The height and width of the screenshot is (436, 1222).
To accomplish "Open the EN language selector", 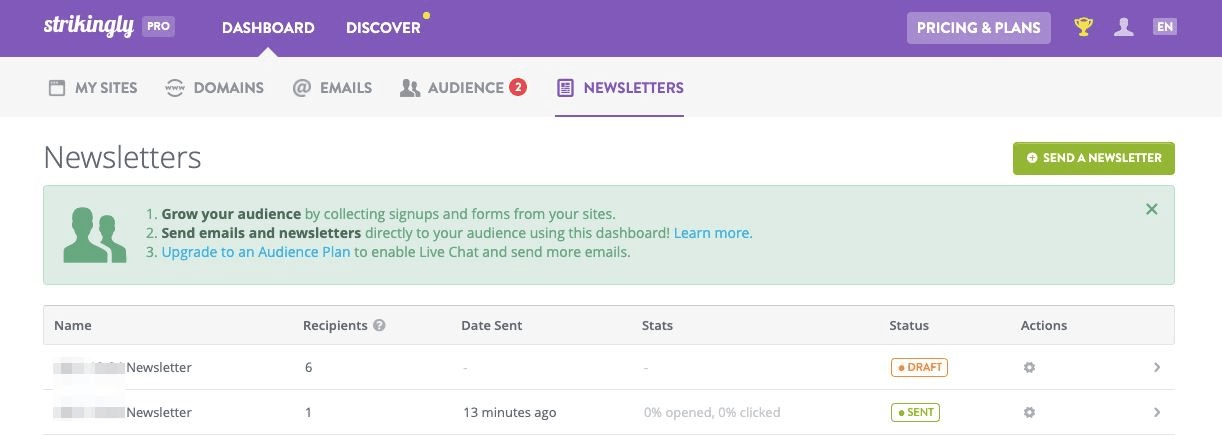I will click(1164, 27).
